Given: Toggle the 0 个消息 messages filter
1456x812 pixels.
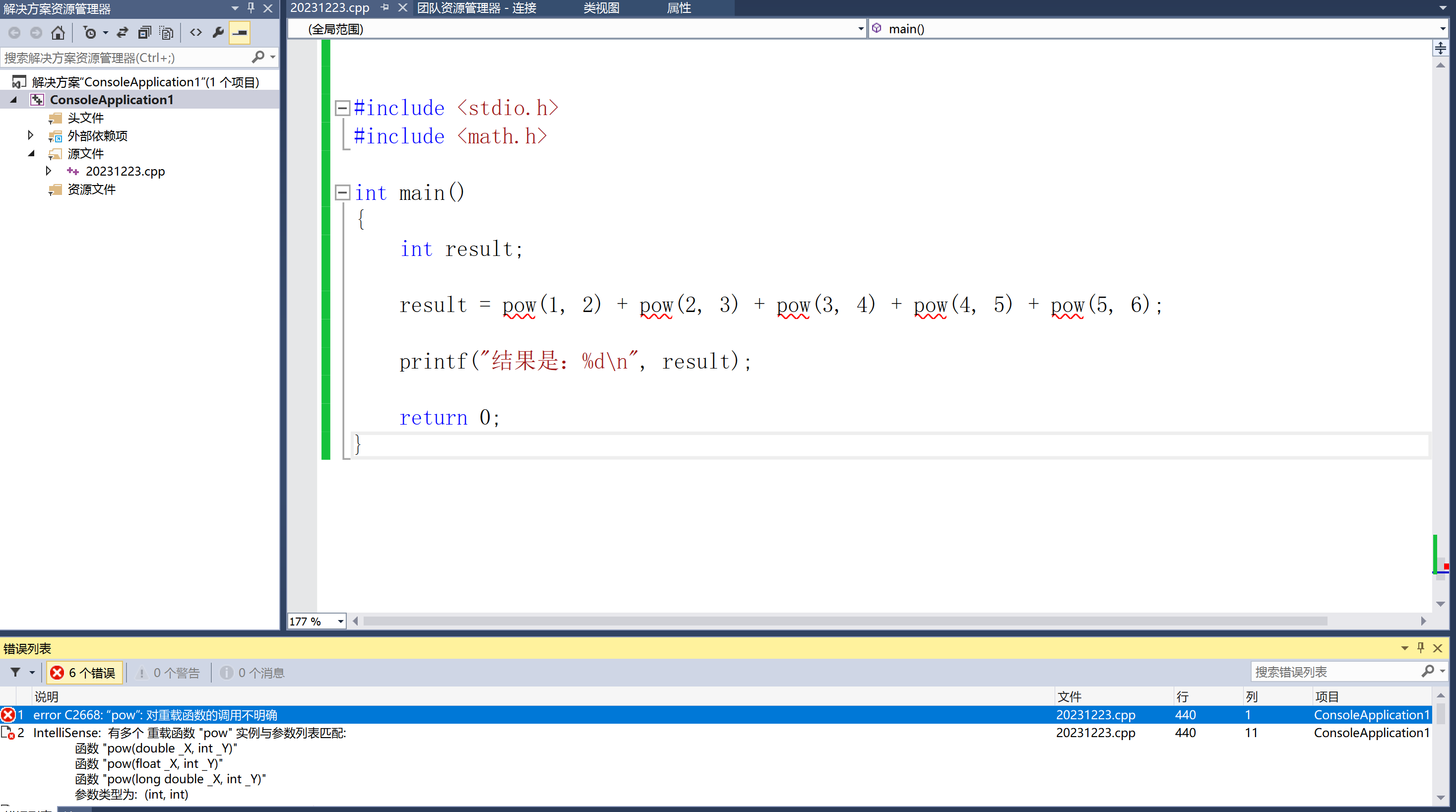Looking at the screenshot, I should pyautogui.click(x=252, y=673).
